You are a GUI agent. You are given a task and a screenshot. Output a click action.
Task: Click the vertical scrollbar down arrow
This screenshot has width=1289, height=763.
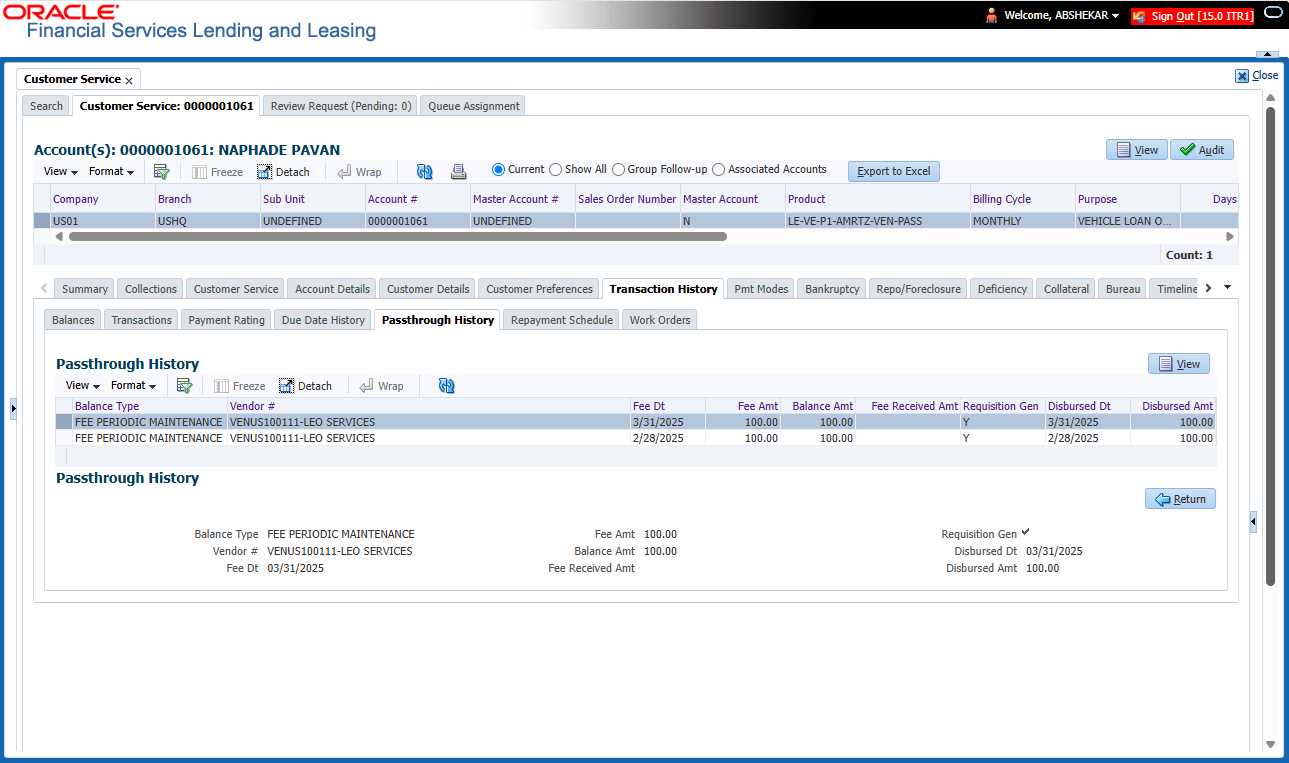1271,744
